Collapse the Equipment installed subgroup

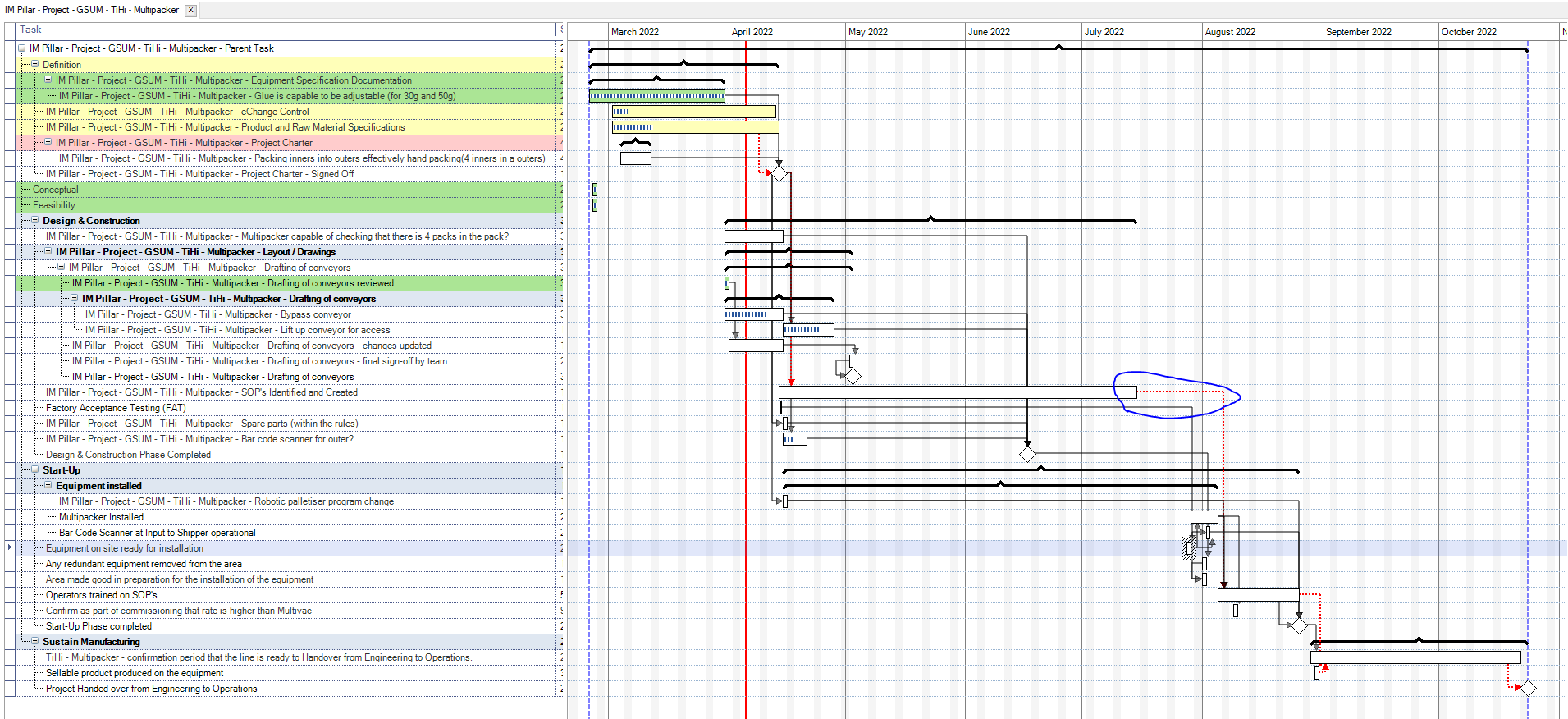(x=48, y=485)
